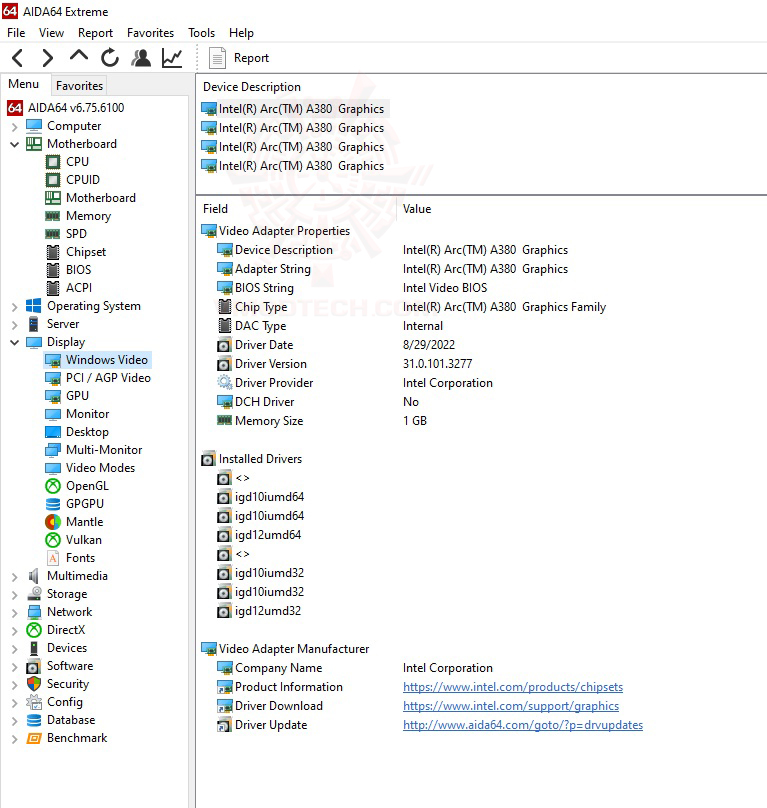Go up one level with Up arrow
767x808 pixels.
coord(78,56)
